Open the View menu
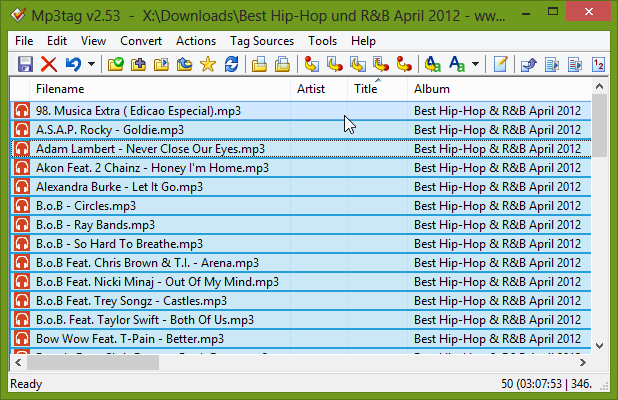 93,41
